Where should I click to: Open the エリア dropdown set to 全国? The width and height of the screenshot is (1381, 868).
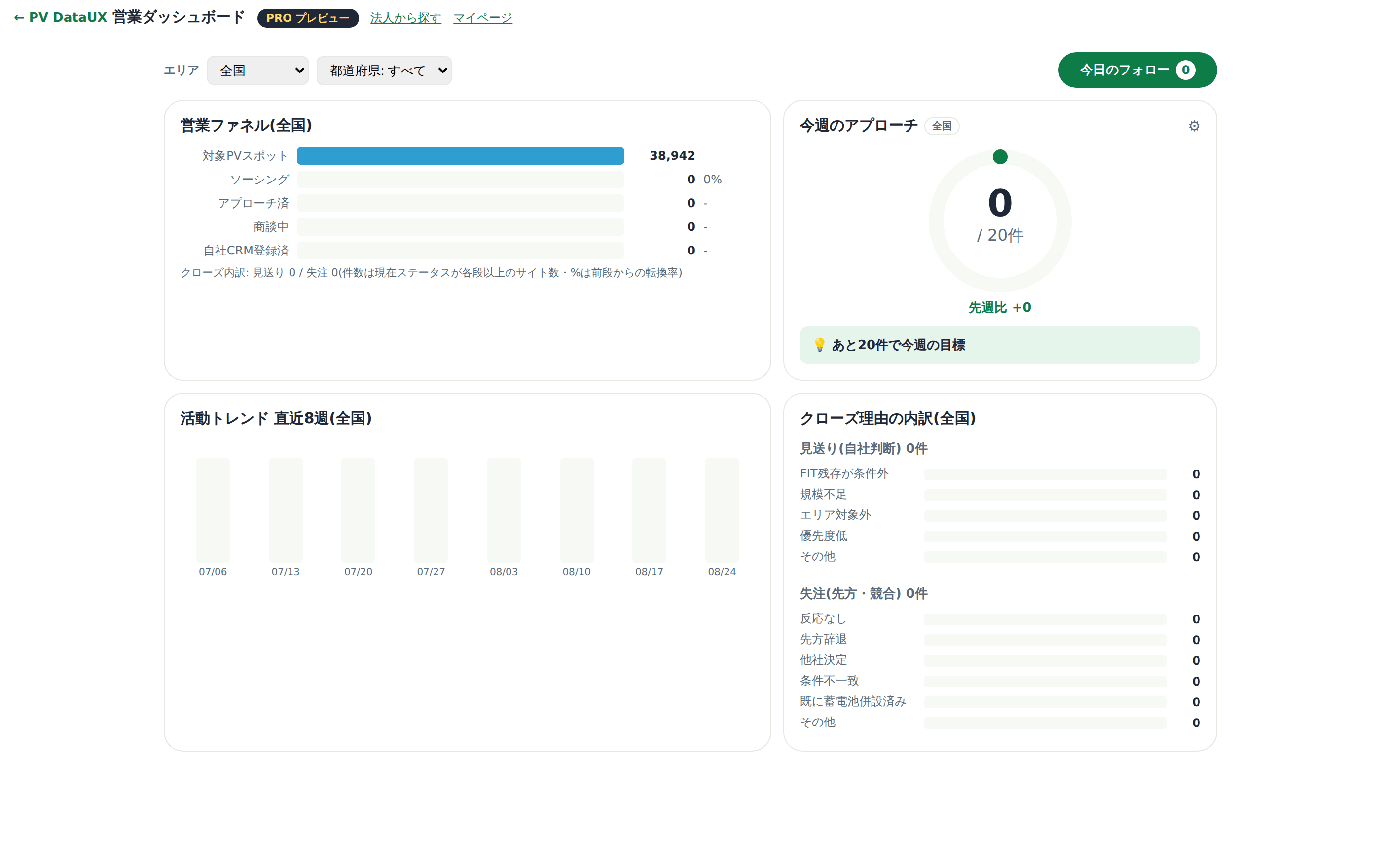pos(257,71)
